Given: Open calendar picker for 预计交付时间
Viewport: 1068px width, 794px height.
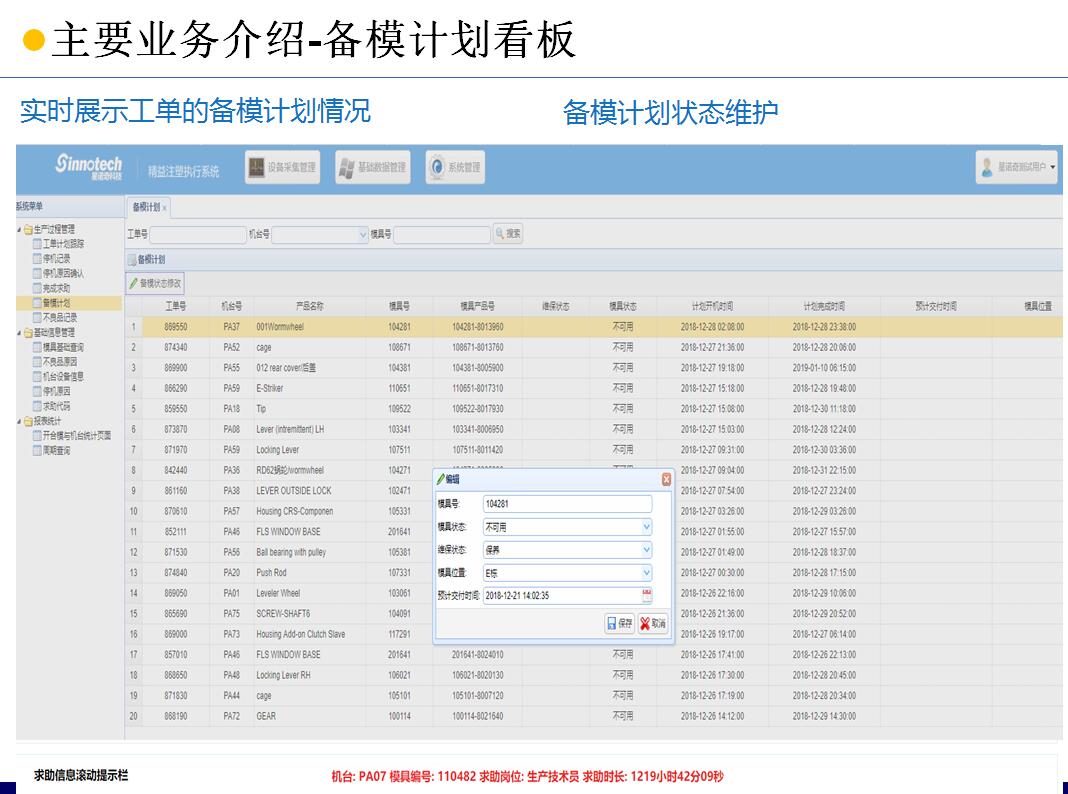Looking at the screenshot, I should 646,596.
